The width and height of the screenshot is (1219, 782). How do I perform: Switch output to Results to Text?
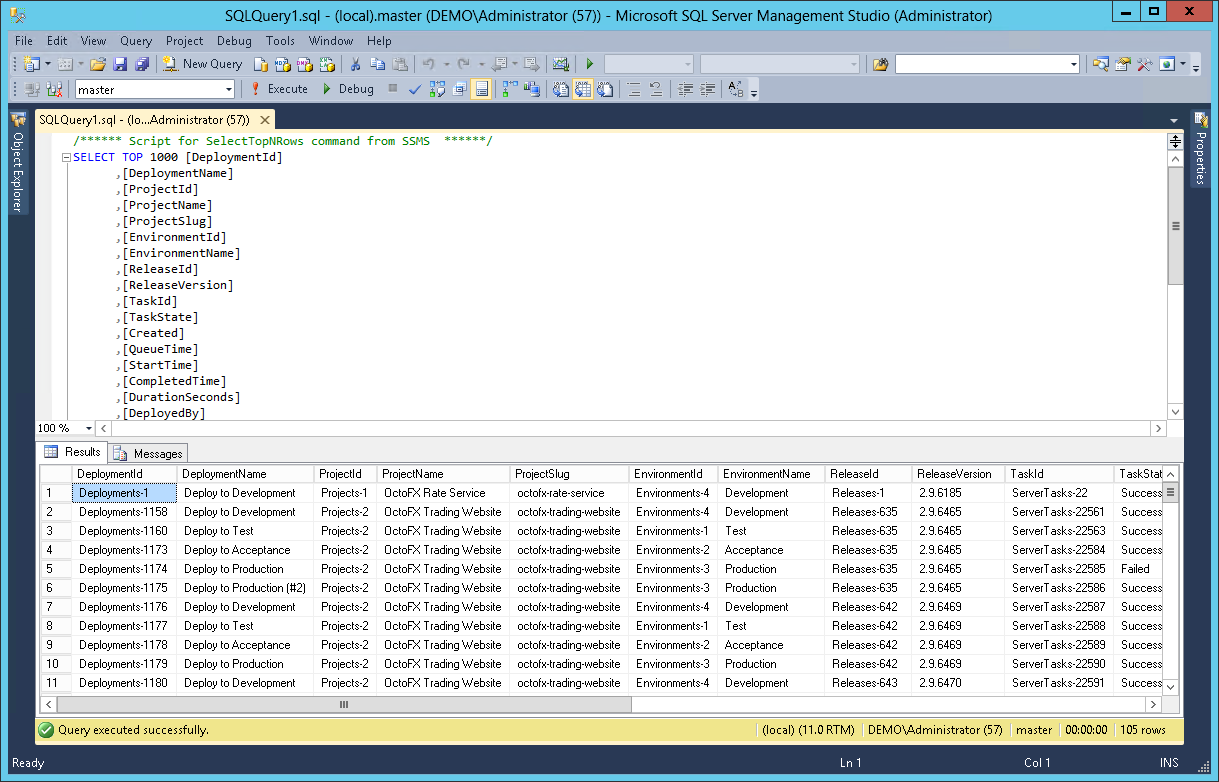(x=561, y=89)
